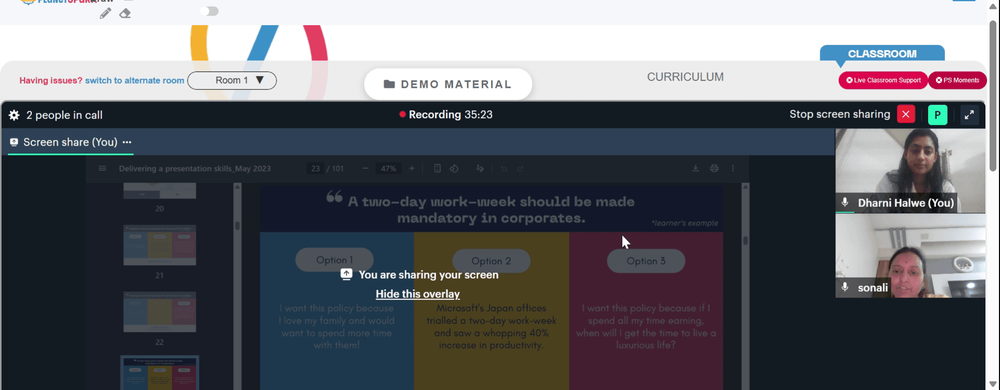Image resolution: width=1000 pixels, height=390 pixels.
Task: Select the Screen share (You) tab
Action: point(70,142)
